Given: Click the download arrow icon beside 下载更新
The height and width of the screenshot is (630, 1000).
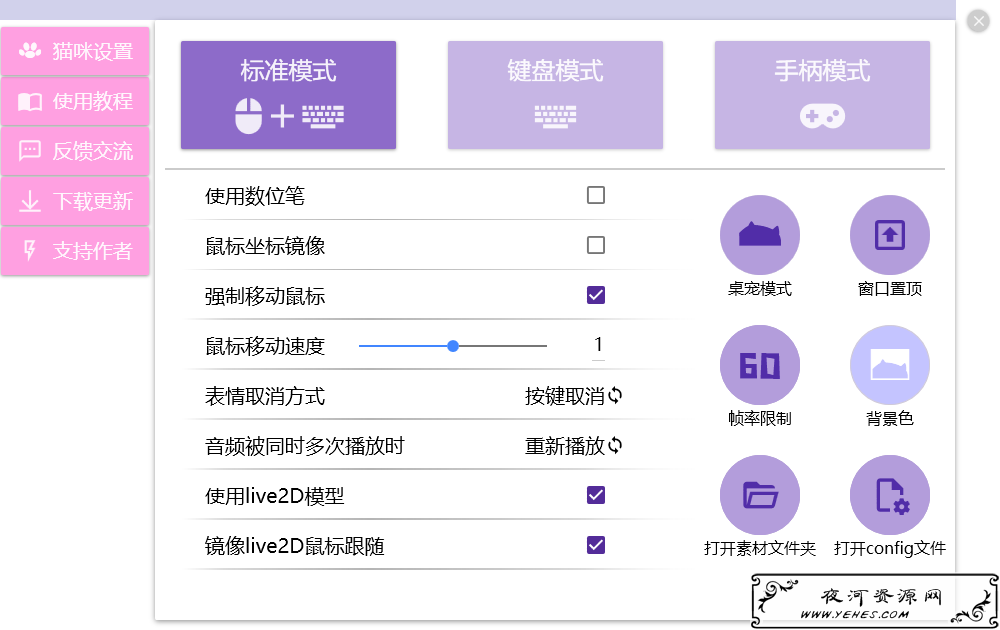Looking at the screenshot, I should (x=30, y=201).
